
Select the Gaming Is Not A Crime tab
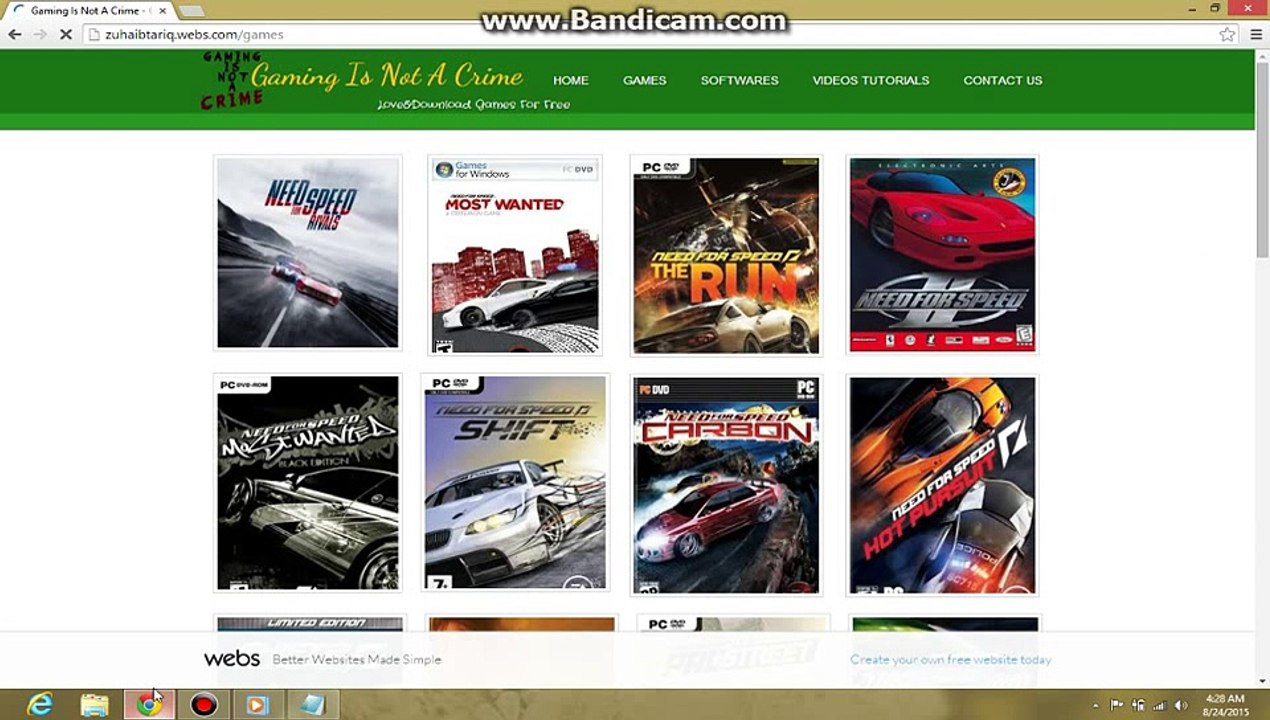[88, 10]
